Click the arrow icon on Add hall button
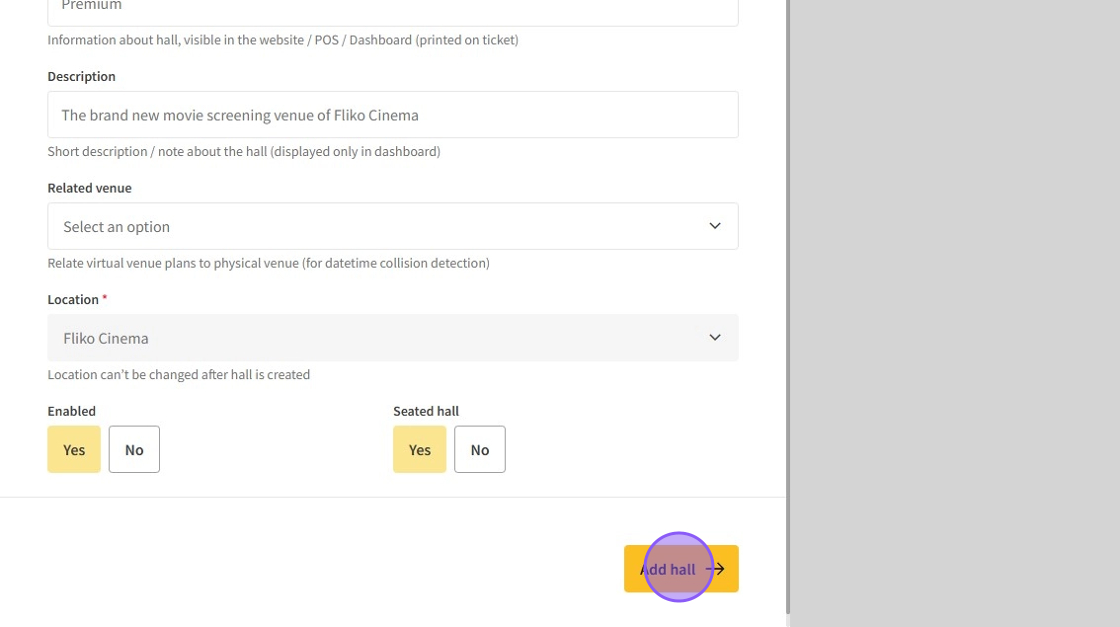Image resolution: width=1120 pixels, height=627 pixels. click(716, 569)
